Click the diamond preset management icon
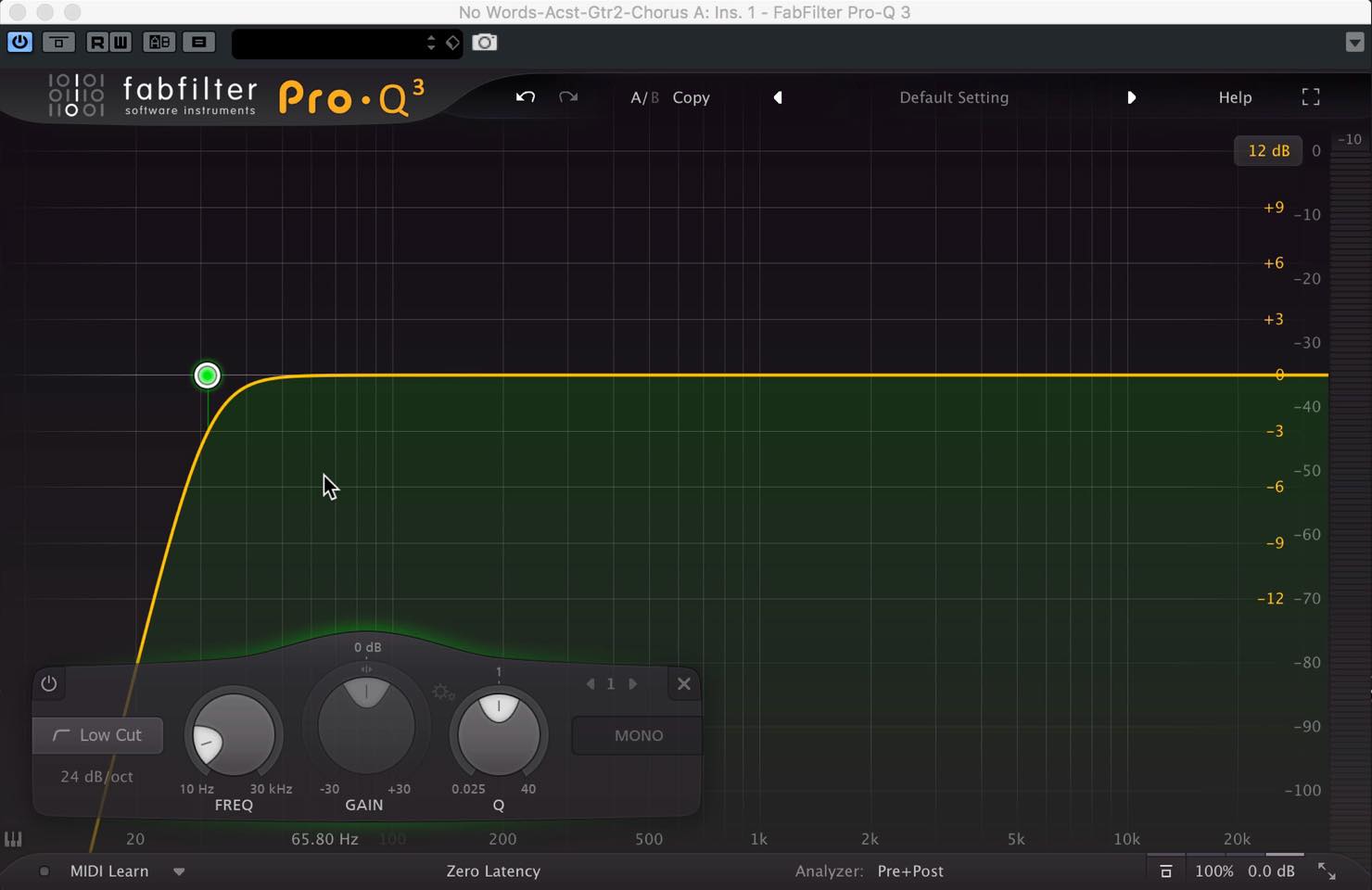Screen dimensions: 1372x890 [x=452, y=43]
